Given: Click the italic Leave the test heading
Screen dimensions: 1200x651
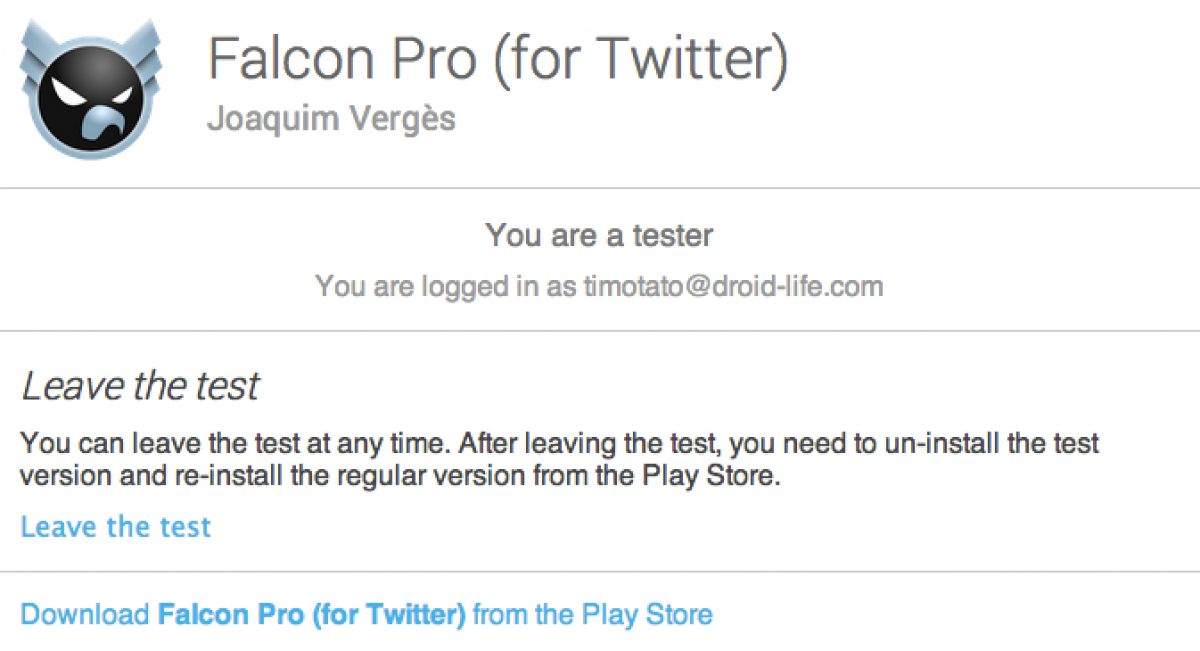Looking at the screenshot, I should (x=140, y=386).
